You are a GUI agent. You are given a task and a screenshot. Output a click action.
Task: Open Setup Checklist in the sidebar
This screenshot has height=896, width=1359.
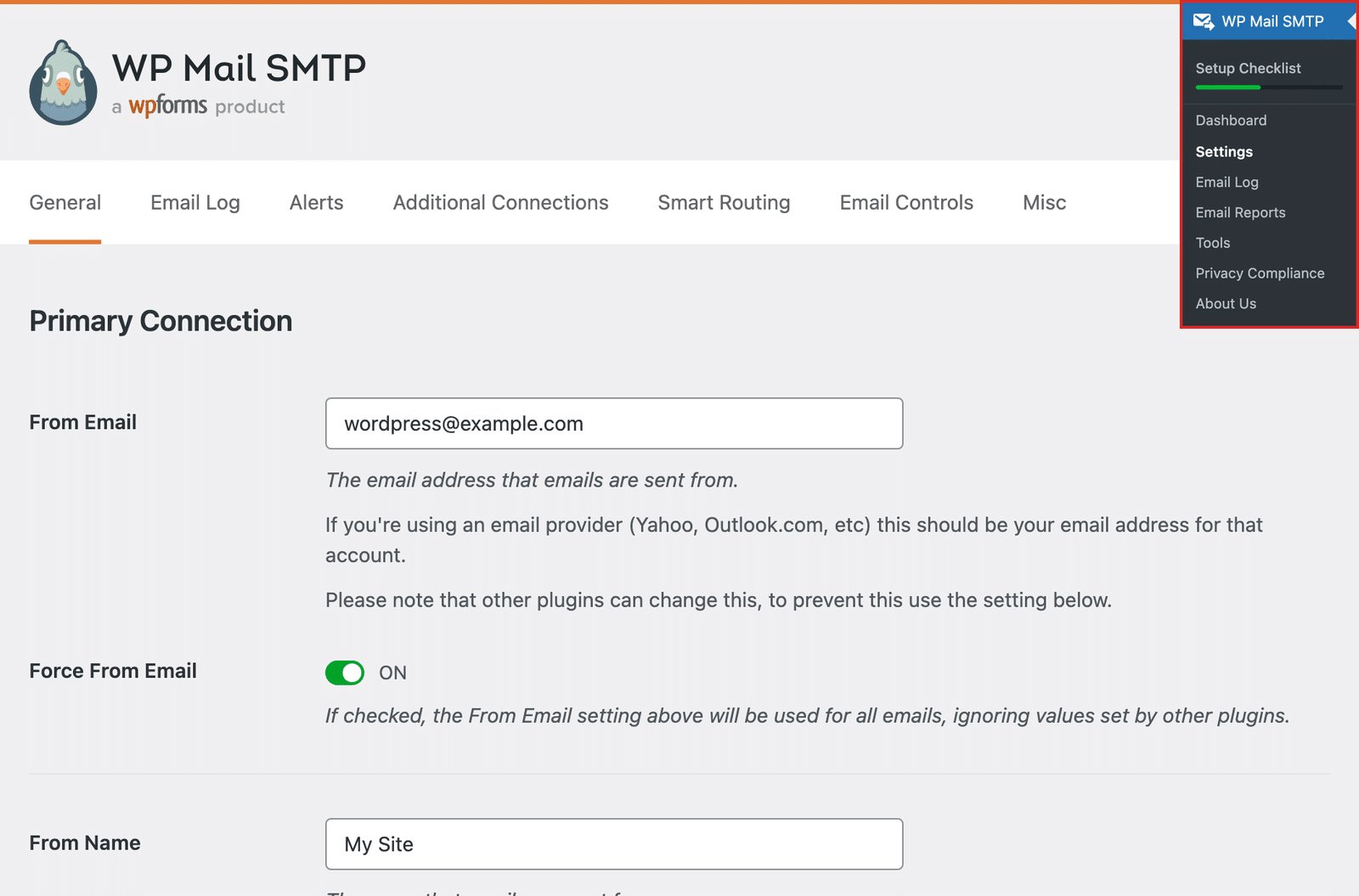(x=1249, y=68)
